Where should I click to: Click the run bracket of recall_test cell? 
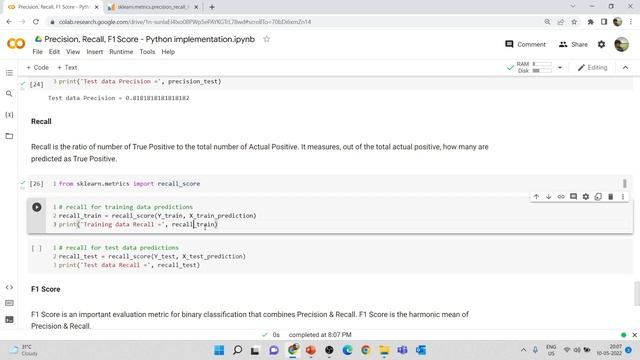[37, 248]
